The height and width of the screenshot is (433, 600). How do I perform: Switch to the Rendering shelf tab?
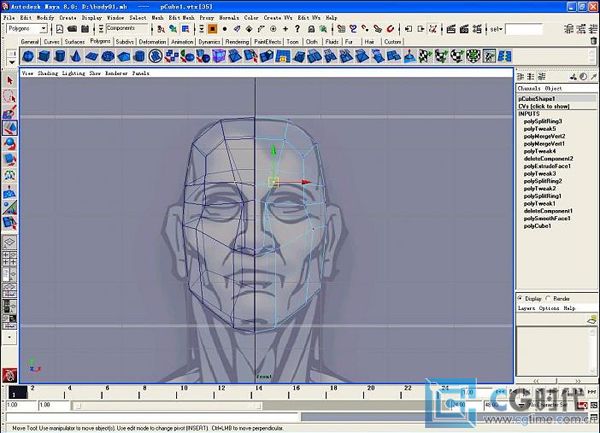[x=237, y=41]
